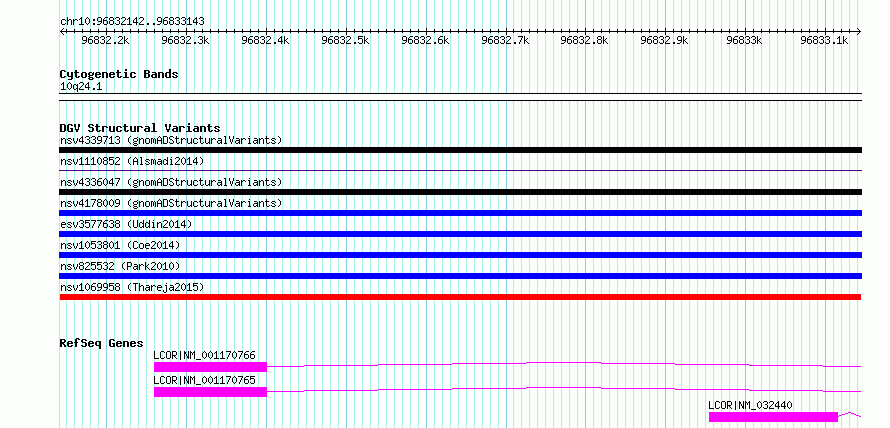Image resolution: width=890 pixels, height=428 pixels.
Task: Select the 96832.4k ruler tick label
Action: coord(265,40)
